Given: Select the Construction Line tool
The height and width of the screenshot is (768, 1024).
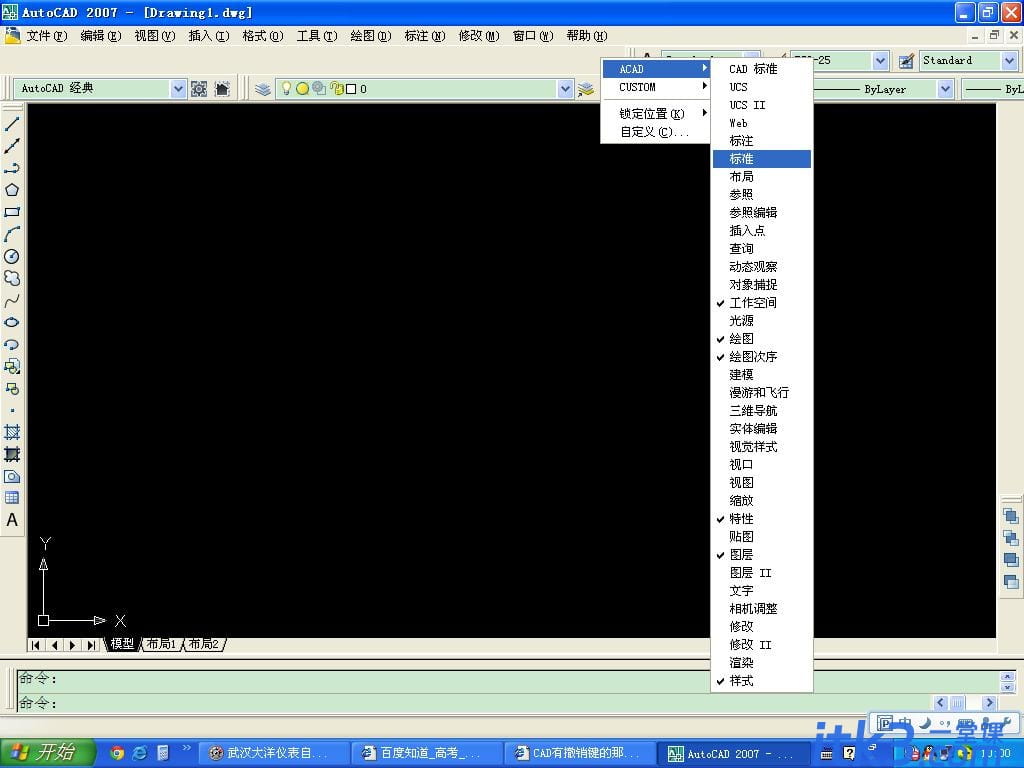Looking at the screenshot, I should pos(12,146).
